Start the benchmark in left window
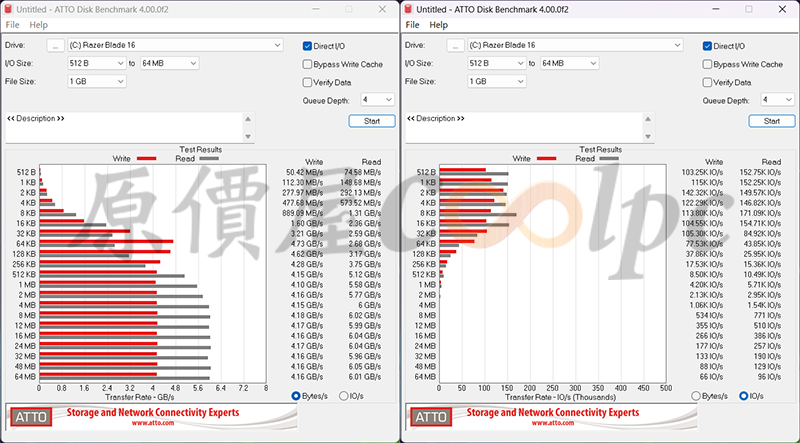The image size is (800, 443). [x=372, y=121]
